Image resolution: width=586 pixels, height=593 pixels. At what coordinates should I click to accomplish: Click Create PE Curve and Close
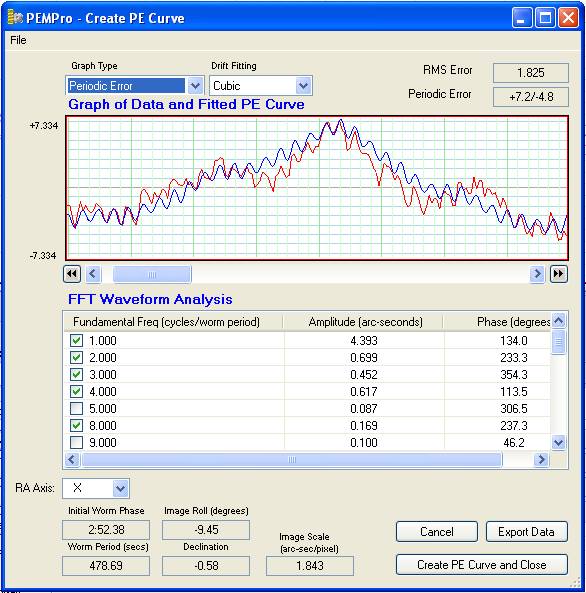[x=482, y=565]
